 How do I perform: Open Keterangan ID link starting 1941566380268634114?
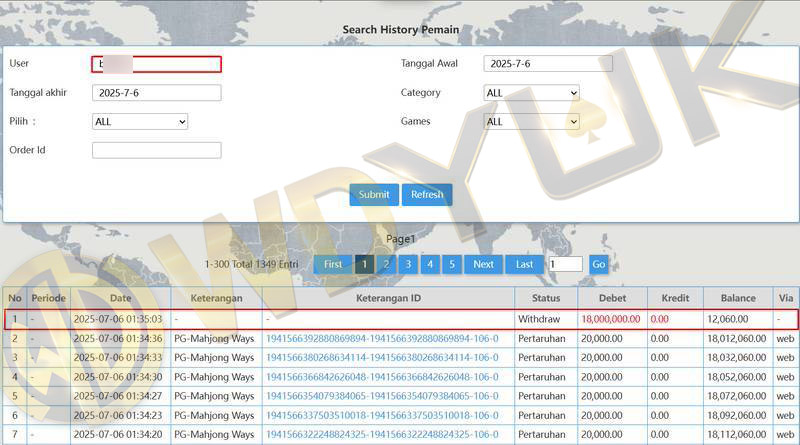382,358
